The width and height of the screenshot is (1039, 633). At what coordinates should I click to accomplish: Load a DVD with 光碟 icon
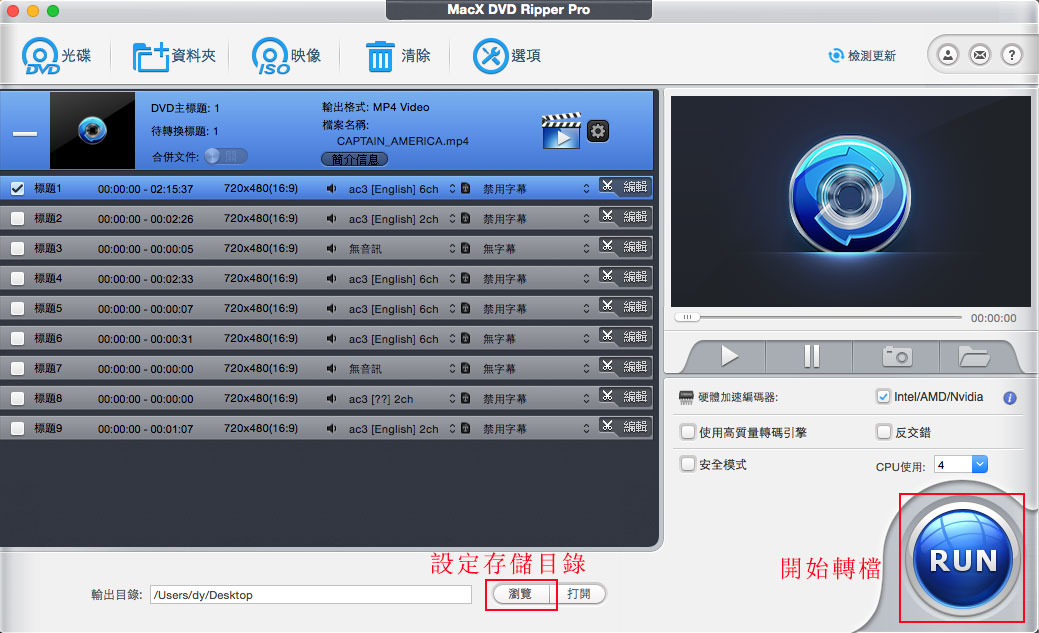point(56,56)
